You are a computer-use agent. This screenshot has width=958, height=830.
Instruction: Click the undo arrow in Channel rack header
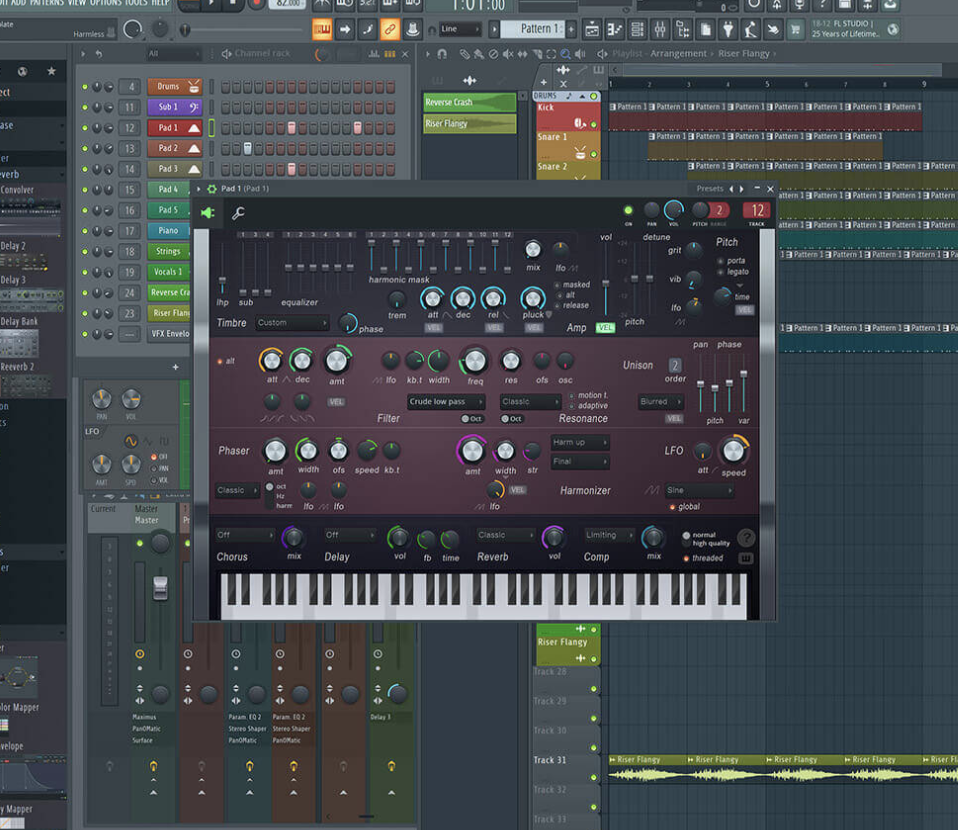coord(98,54)
